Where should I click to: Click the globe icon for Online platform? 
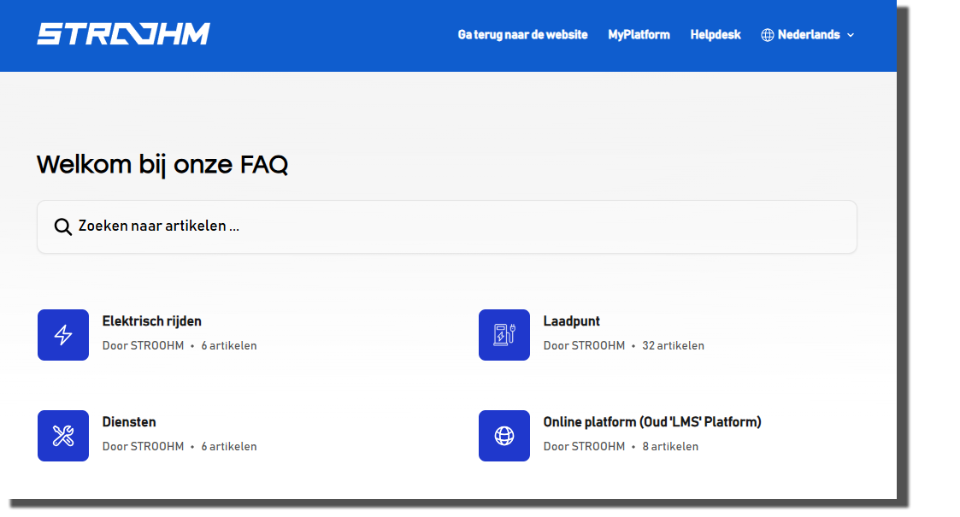(504, 436)
